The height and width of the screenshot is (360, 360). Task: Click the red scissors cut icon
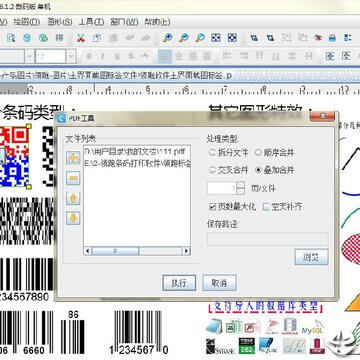81,38
